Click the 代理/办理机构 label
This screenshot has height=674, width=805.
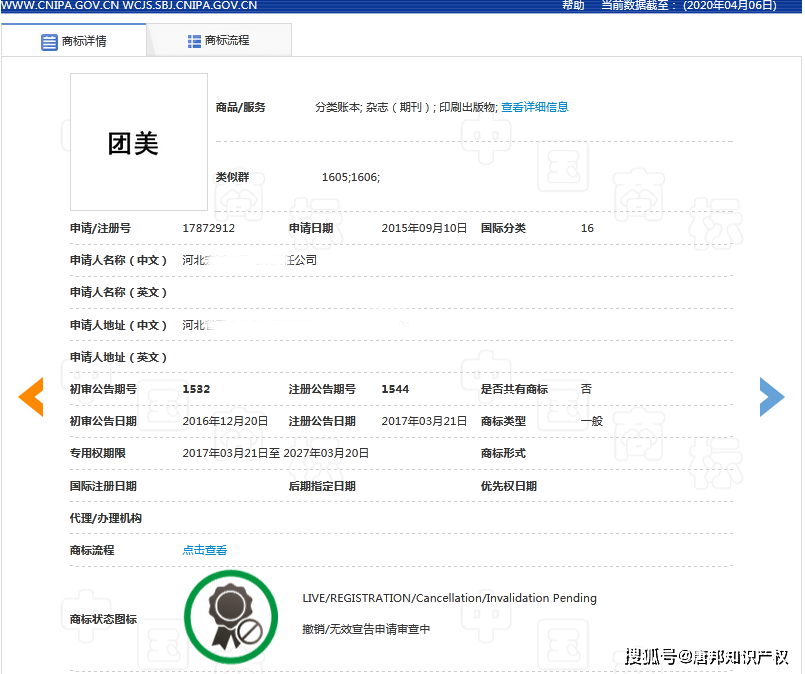pyautogui.click(x=106, y=518)
